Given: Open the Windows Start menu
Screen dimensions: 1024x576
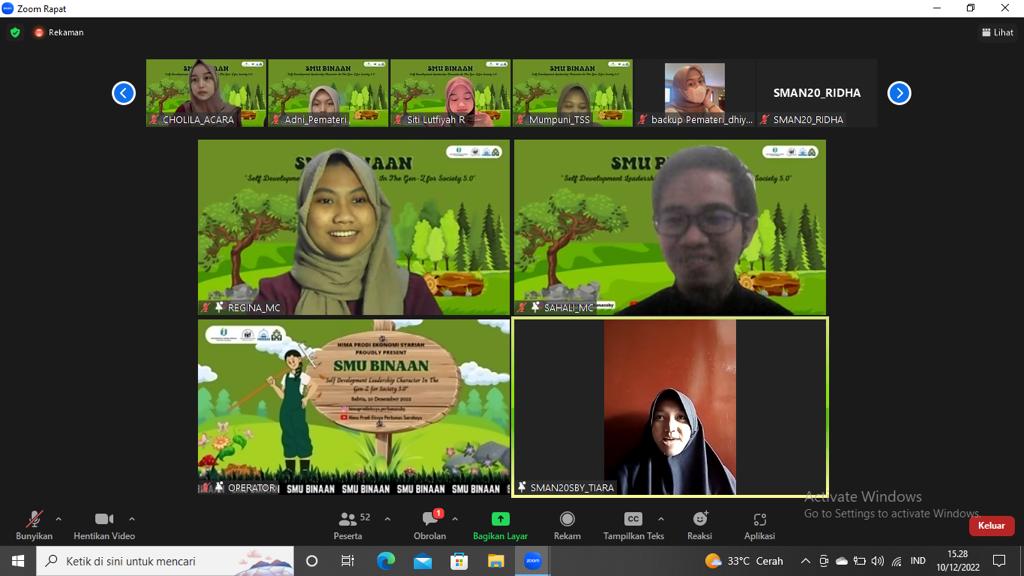Looking at the screenshot, I should pyautogui.click(x=18, y=561).
